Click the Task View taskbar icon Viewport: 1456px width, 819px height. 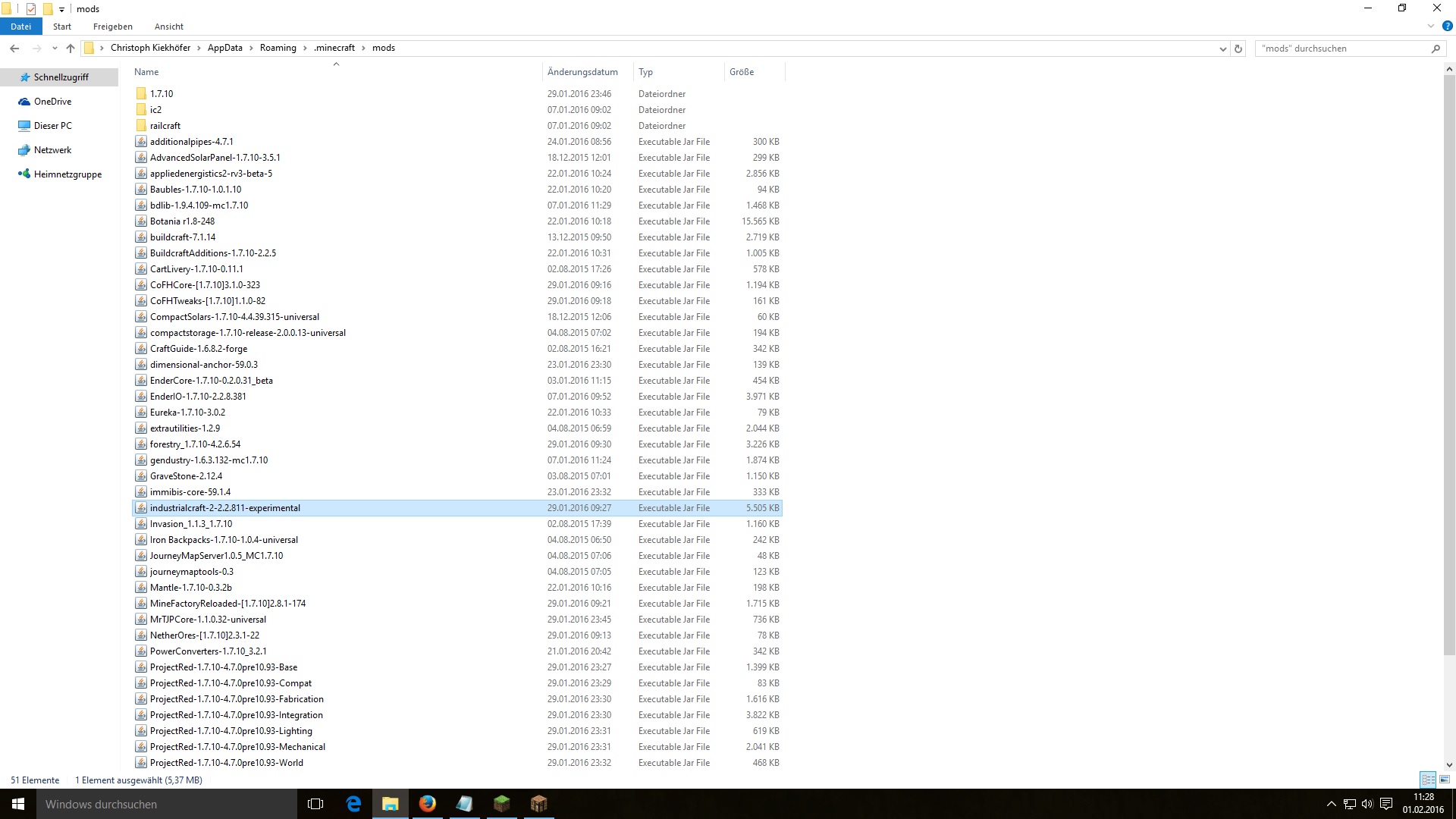pyautogui.click(x=315, y=804)
